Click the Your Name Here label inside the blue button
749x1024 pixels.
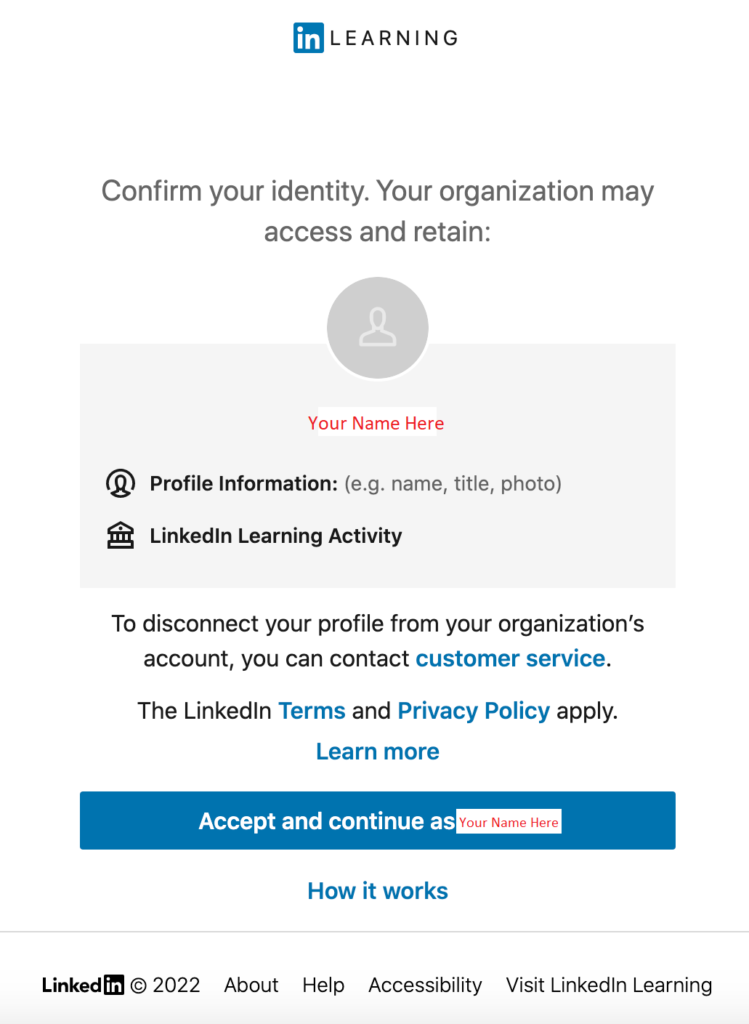point(509,822)
